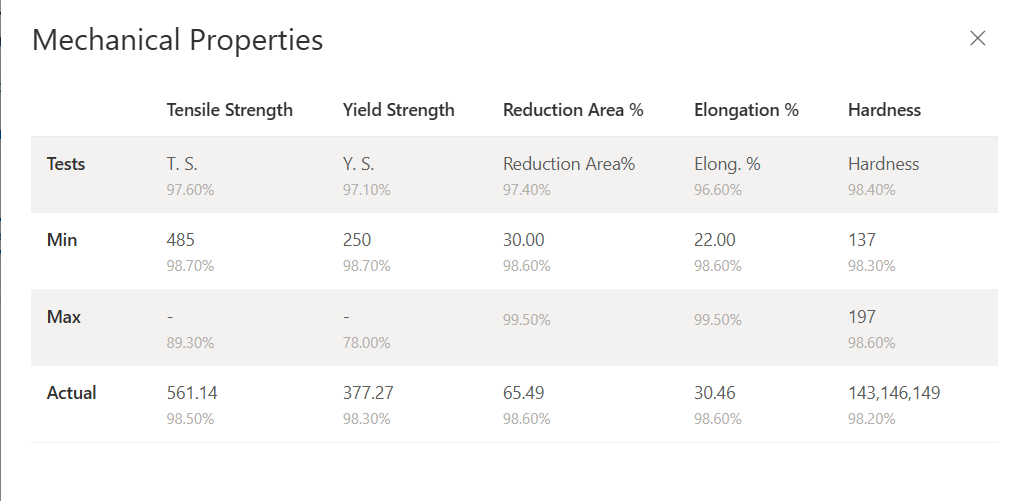Screen dimensions: 1022x501
Task: Click the Hardness column header
Action: click(x=884, y=110)
